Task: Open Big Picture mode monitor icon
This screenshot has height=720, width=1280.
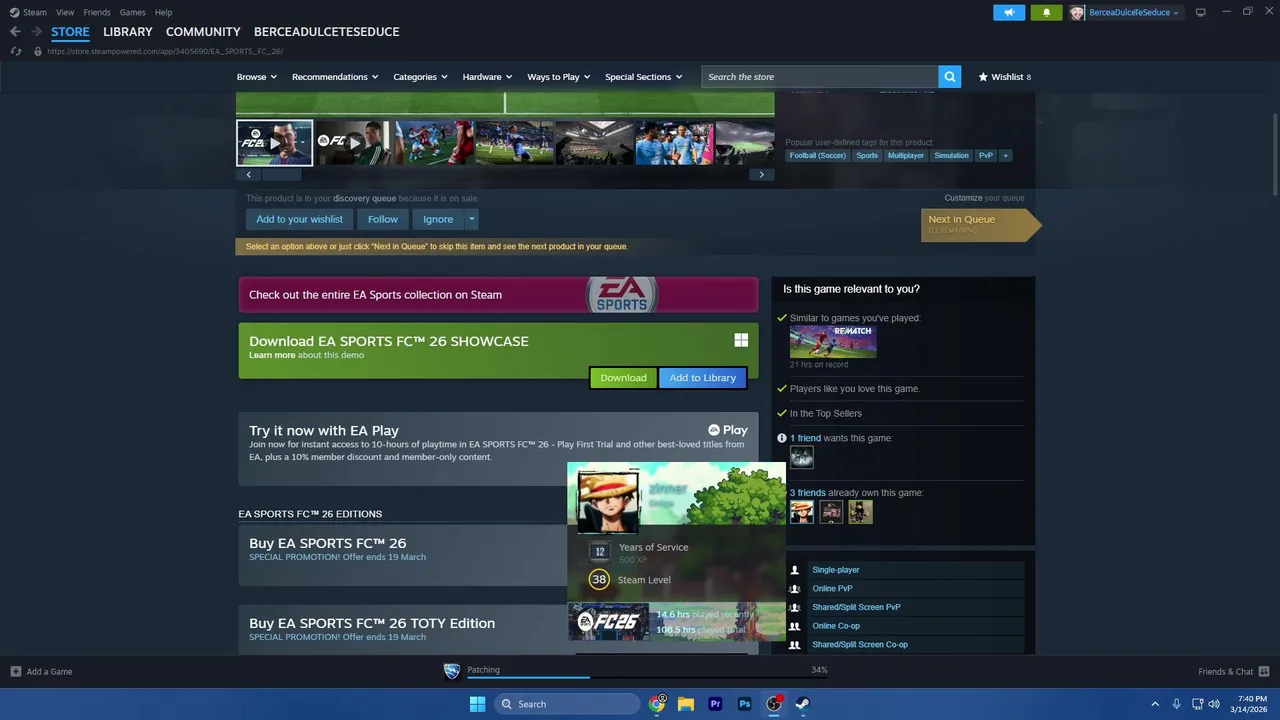Action: (1201, 12)
